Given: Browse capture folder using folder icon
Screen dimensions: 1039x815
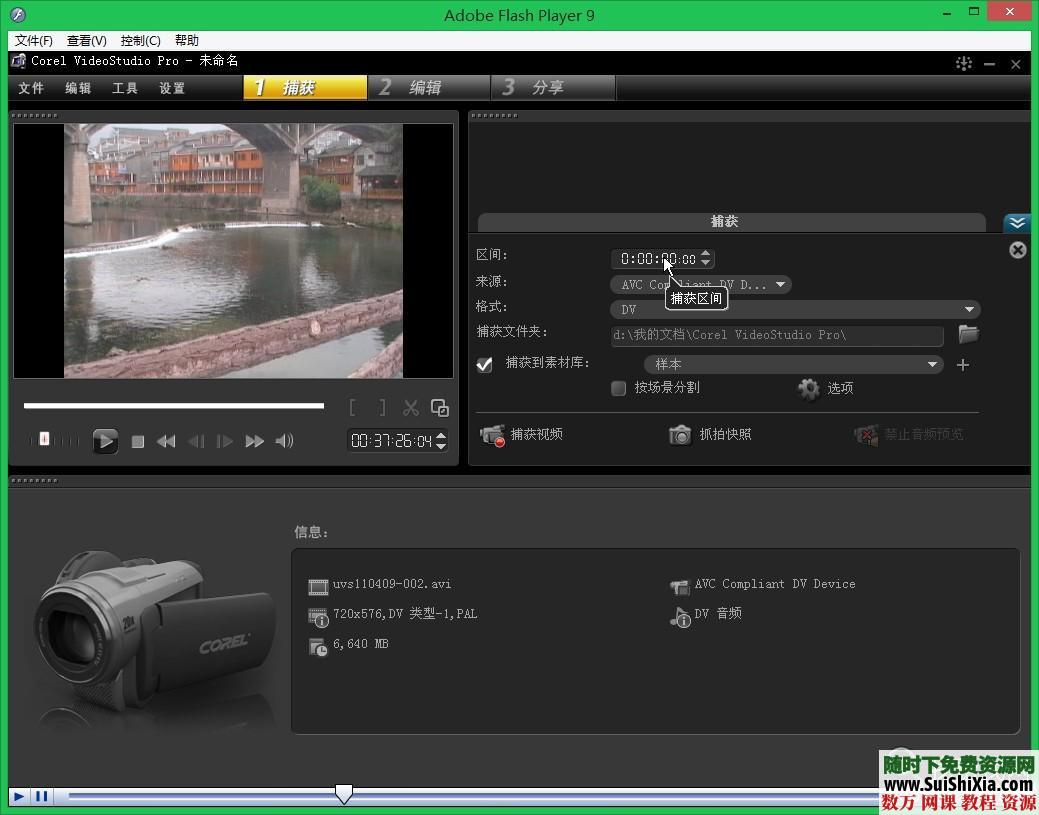Looking at the screenshot, I should click(967, 334).
